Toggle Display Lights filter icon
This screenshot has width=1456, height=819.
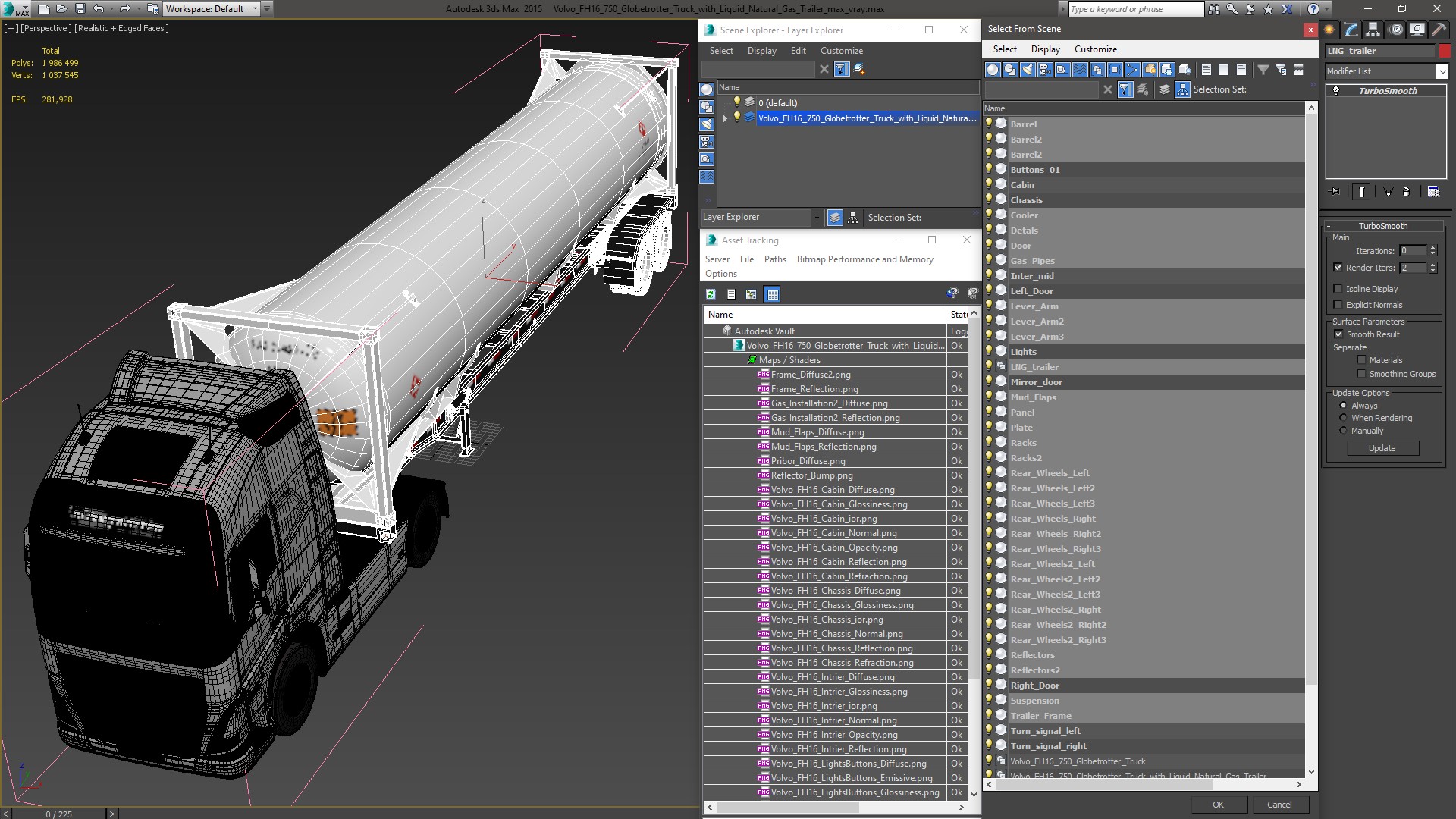(1028, 70)
